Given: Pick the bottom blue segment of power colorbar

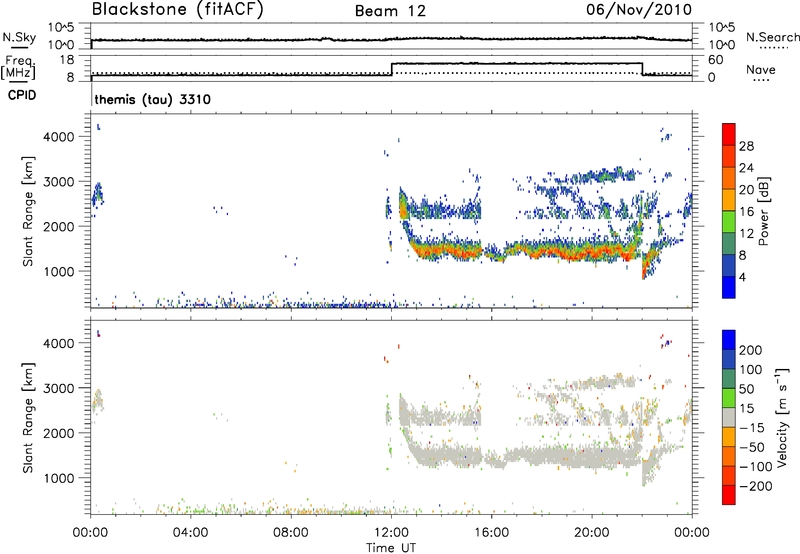Looking at the screenshot, I should coord(729,287).
